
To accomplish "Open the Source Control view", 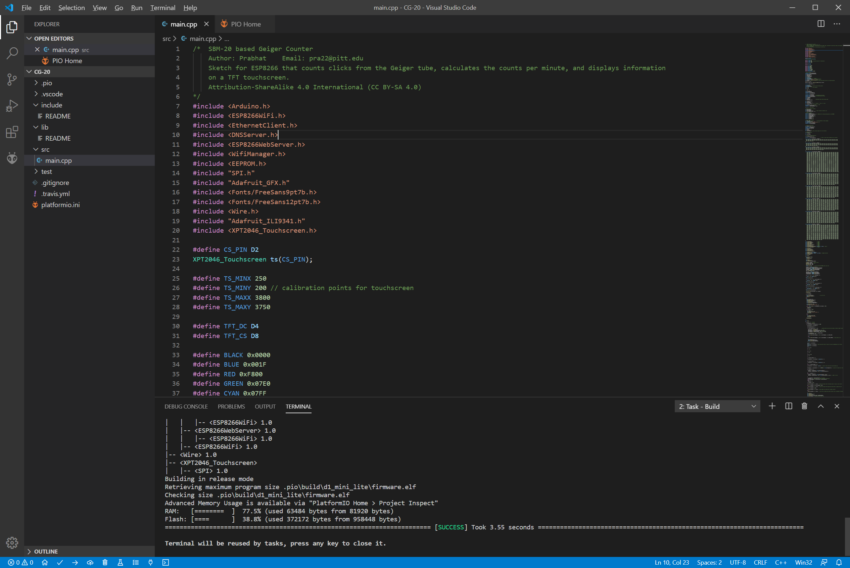I will (x=12, y=79).
